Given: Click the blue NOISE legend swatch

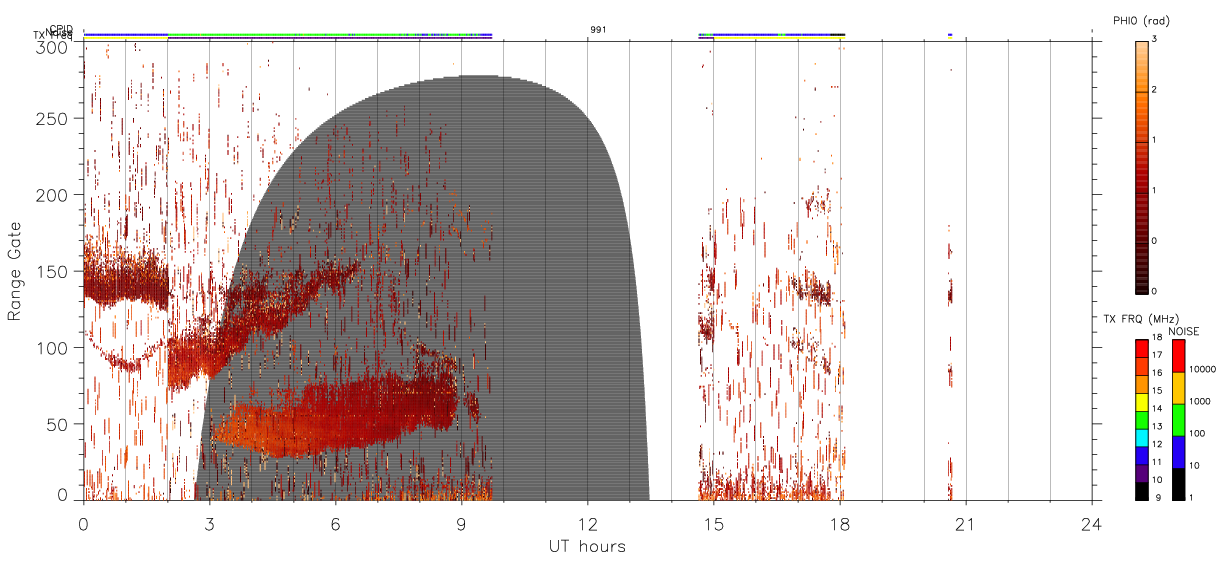Looking at the screenshot, I should point(1178,452).
